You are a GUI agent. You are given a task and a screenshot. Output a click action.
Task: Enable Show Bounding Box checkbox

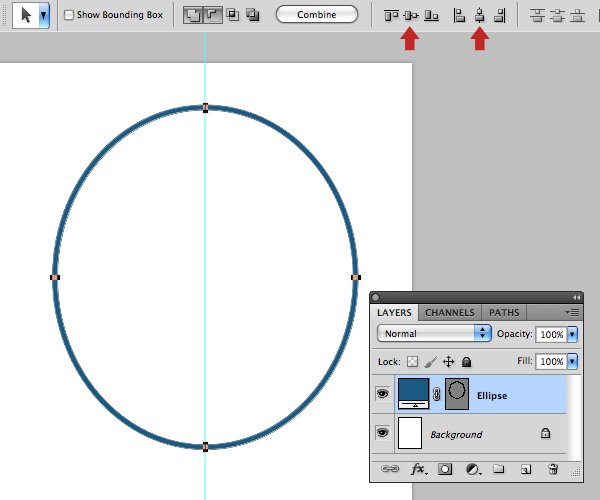point(69,15)
